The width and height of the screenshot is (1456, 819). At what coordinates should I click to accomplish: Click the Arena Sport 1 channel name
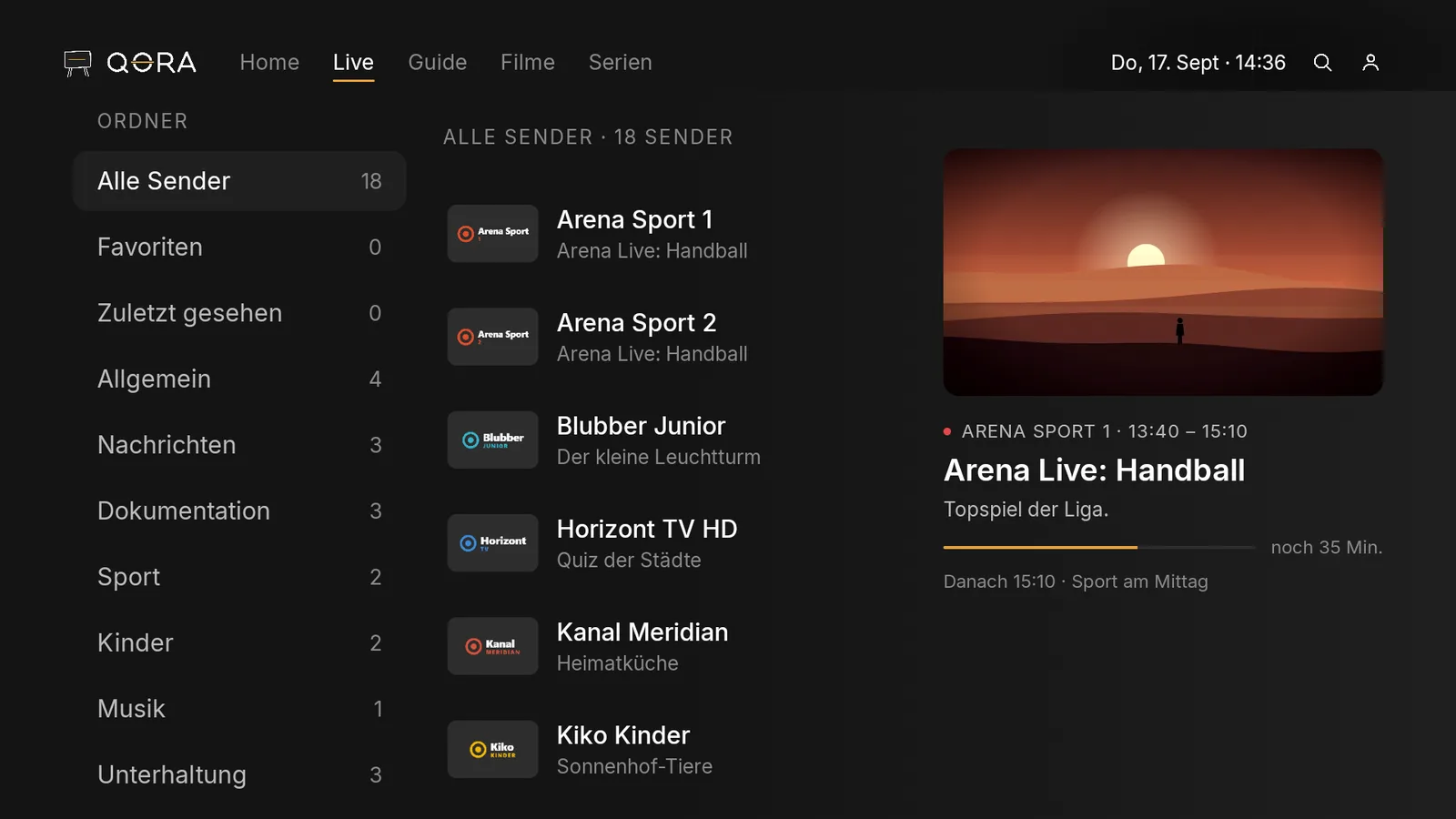(x=635, y=220)
